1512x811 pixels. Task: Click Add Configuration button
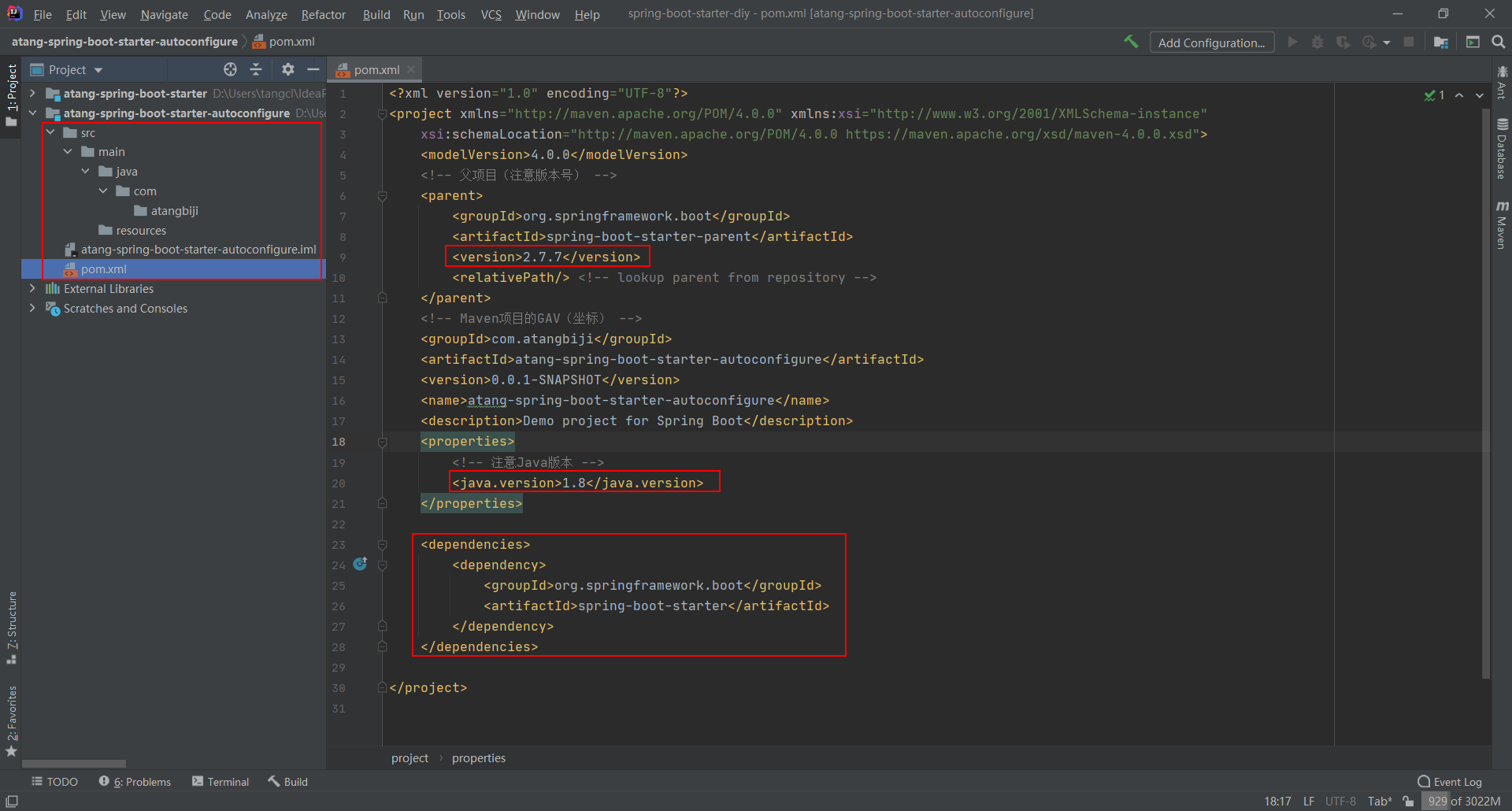coord(1212,43)
